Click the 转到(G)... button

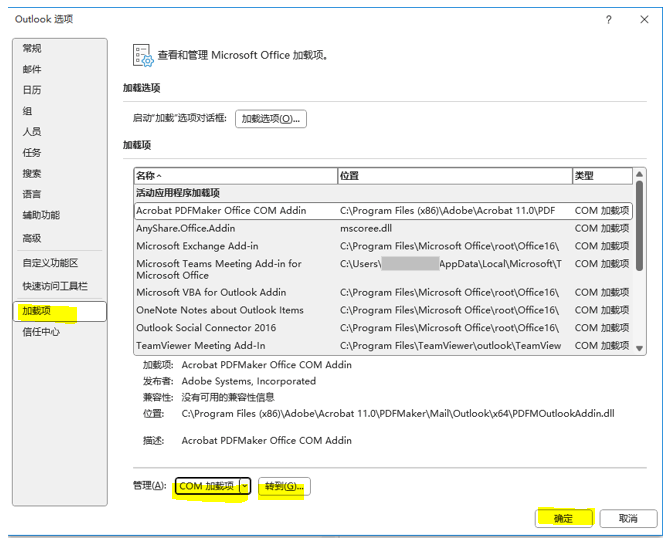pyautogui.click(x=284, y=486)
